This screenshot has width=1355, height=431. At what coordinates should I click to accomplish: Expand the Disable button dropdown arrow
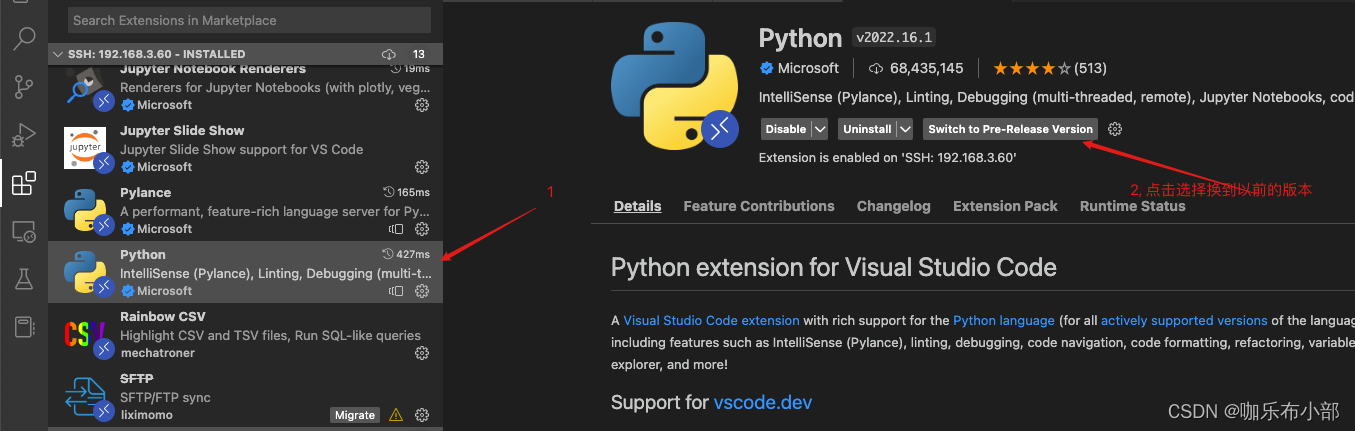click(x=820, y=129)
